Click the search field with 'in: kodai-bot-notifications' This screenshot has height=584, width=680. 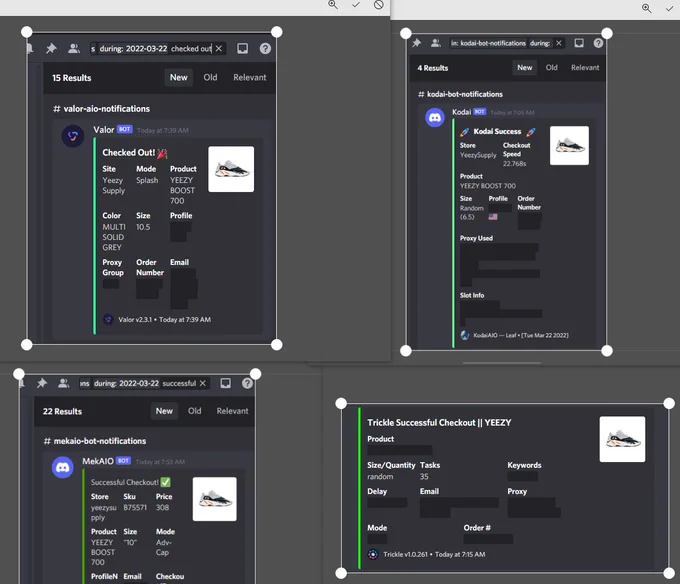tap(507, 43)
